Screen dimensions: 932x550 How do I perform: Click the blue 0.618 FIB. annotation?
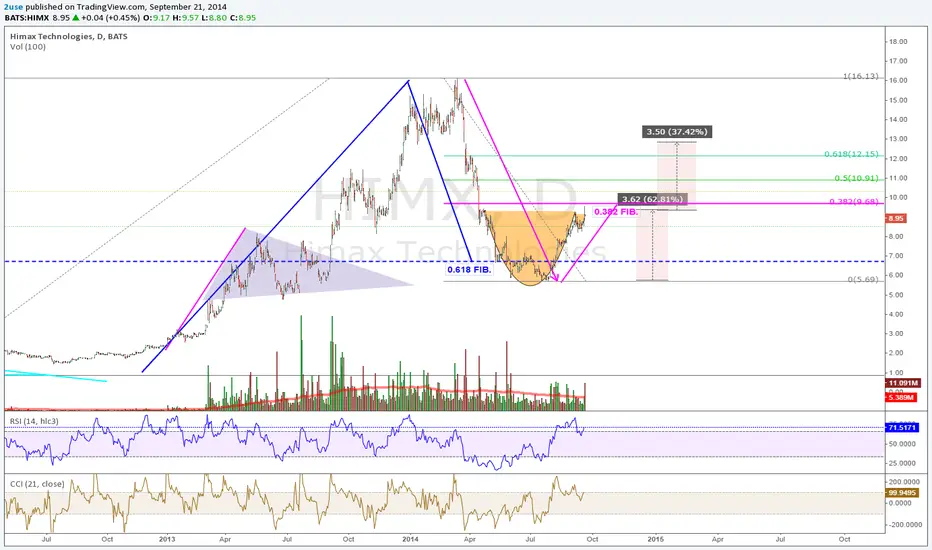(x=469, y=269)
